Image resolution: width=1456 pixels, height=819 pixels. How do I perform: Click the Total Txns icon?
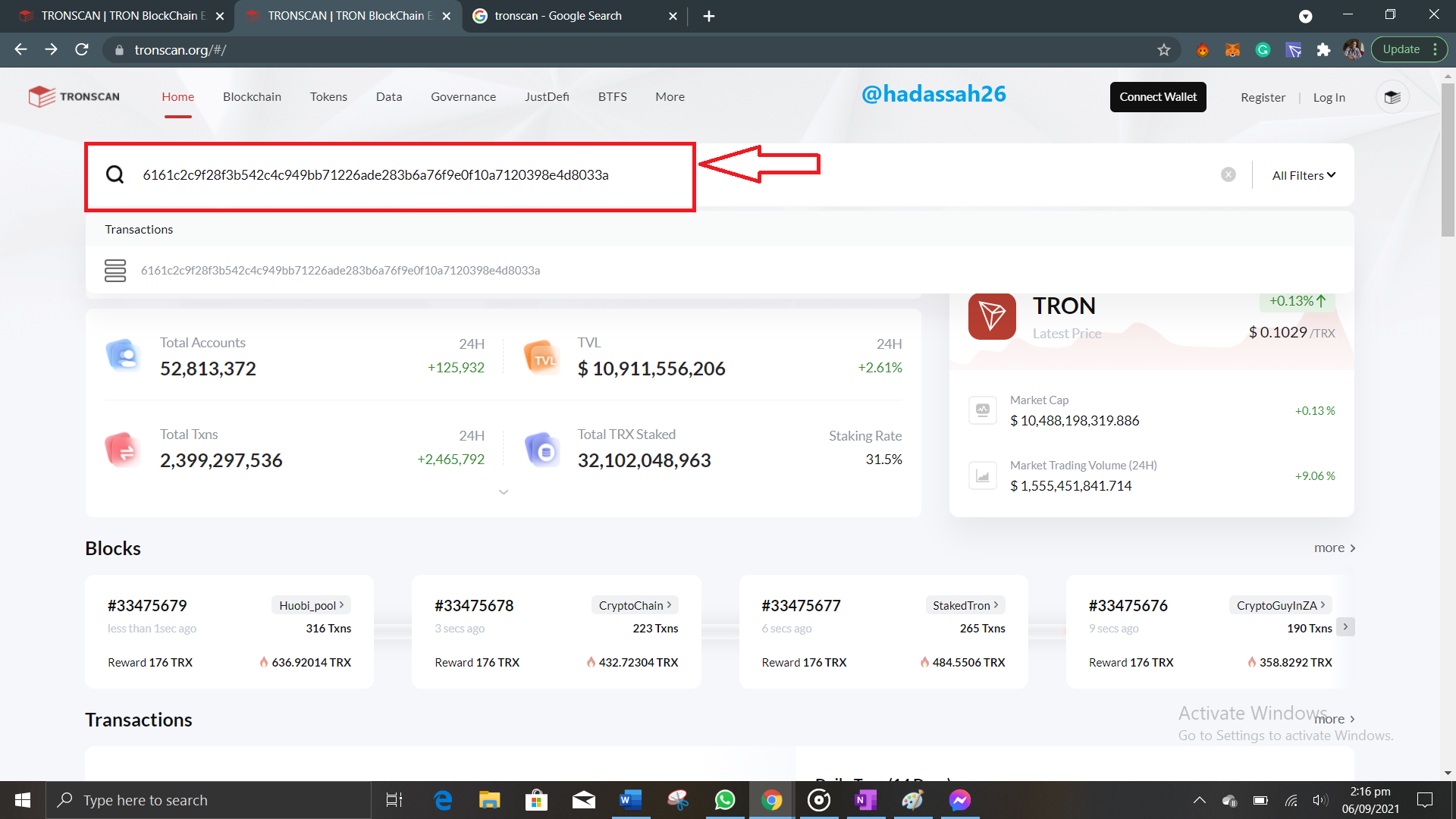tap(124, 449)
